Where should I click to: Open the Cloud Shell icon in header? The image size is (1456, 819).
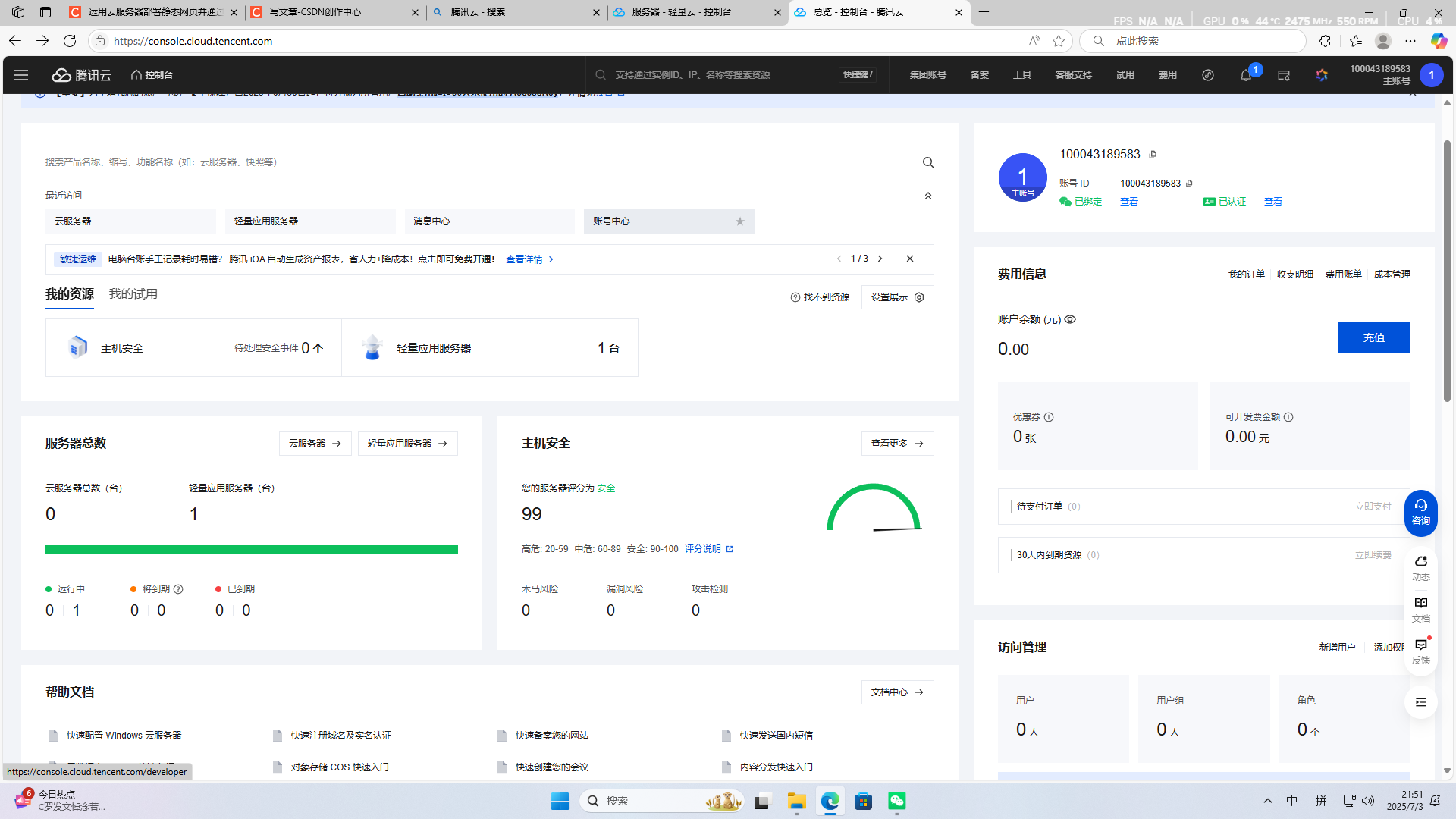(1284, 75)
